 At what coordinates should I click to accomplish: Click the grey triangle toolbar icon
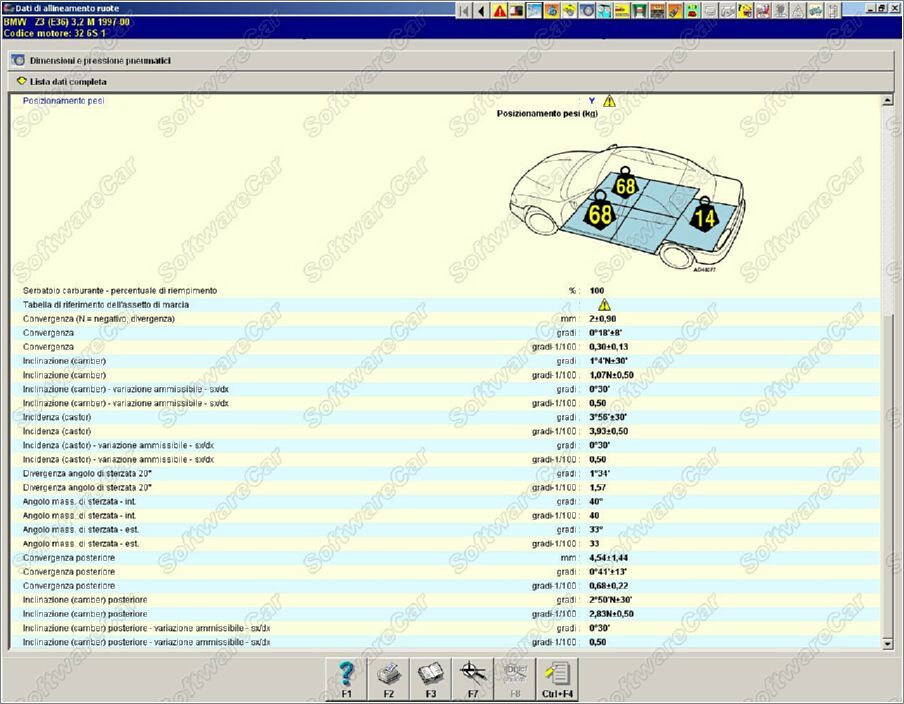click(798, 10)
